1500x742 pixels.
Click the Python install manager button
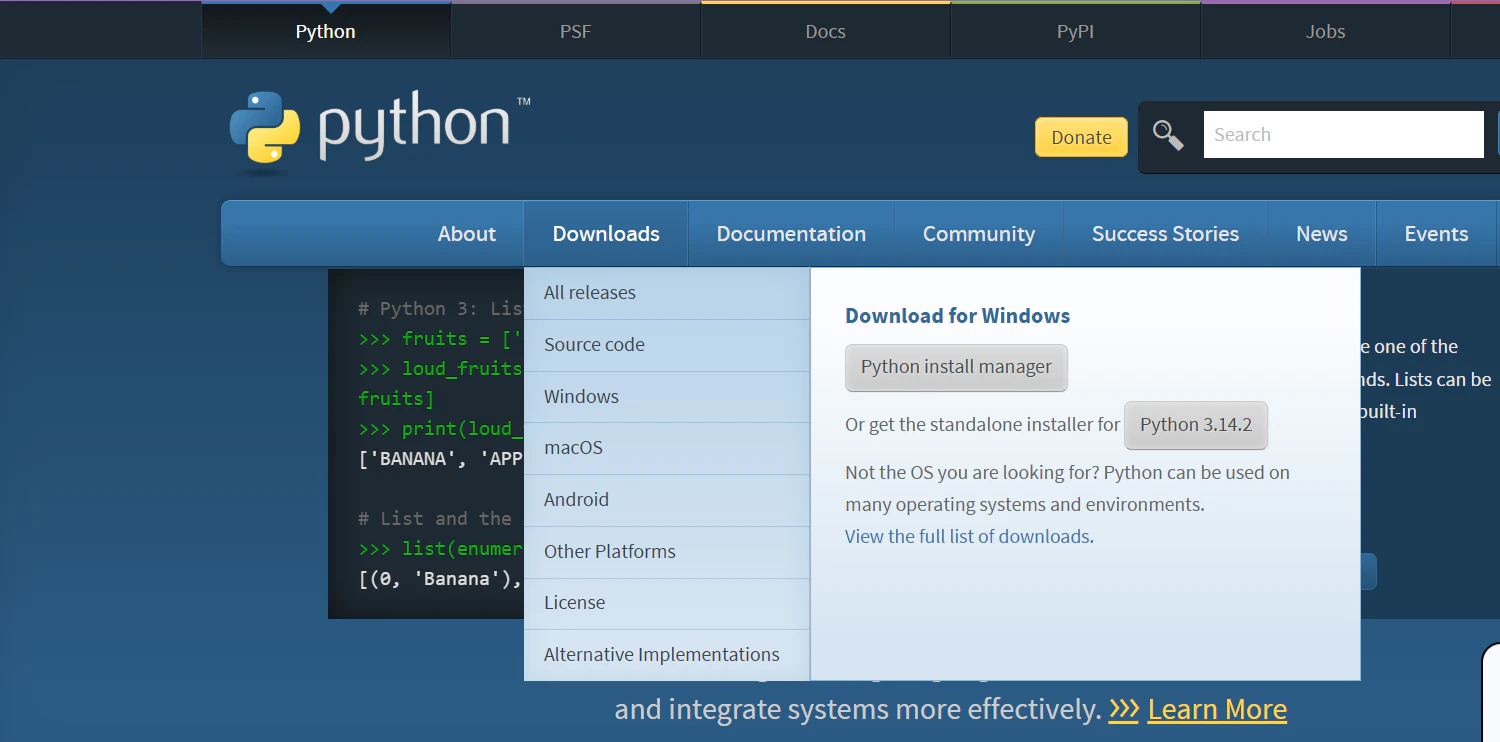pyautogui.click(x=956, y=367)
